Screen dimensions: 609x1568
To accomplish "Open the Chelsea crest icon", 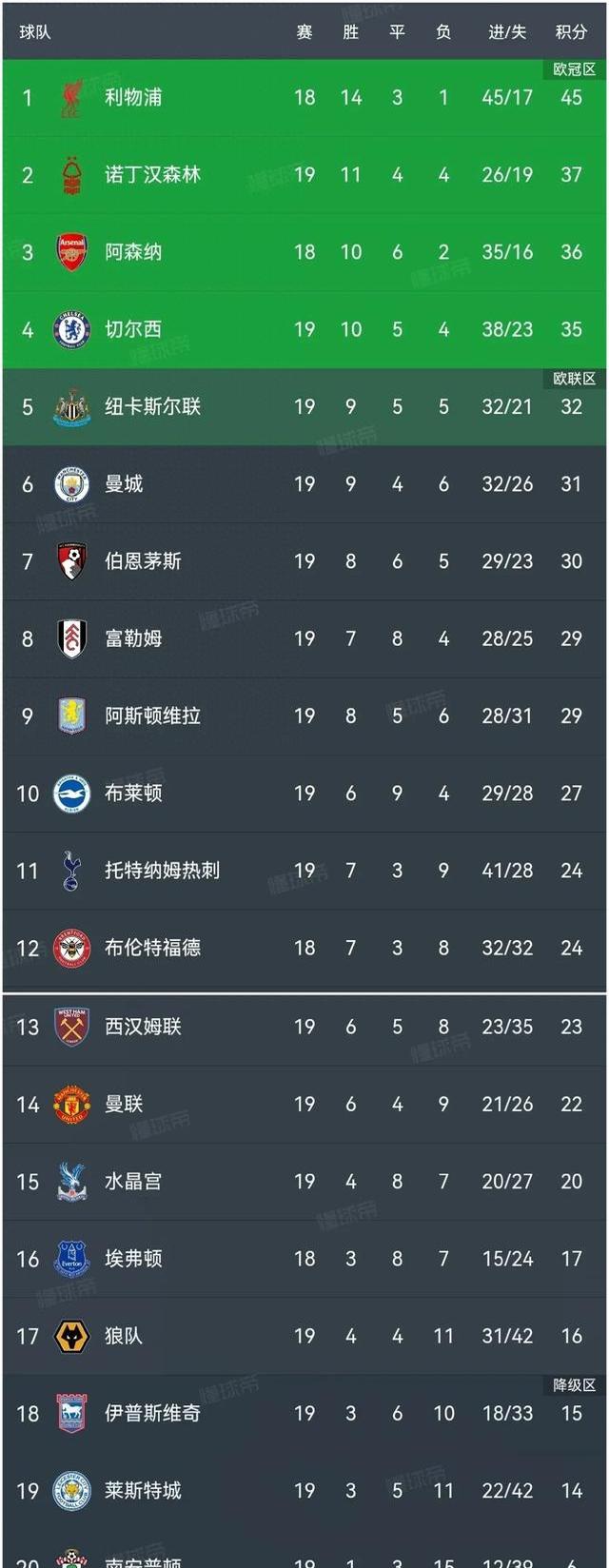I will coord(71,330).
